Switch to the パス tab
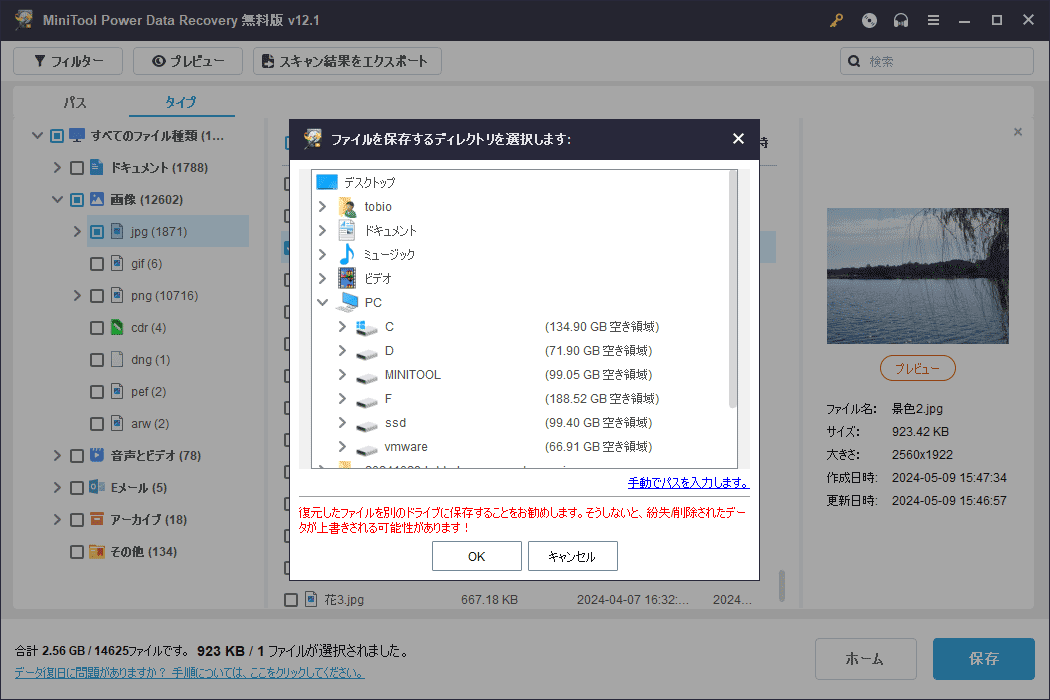The image size is (1050, 700). (75, 102)
